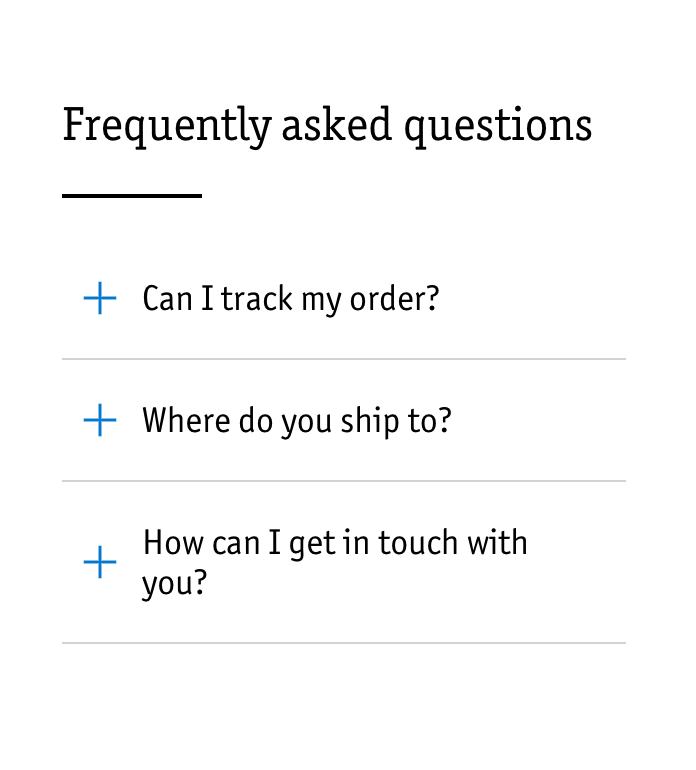This screenshot has height=770, width=696.
Task: Click the plus icon beside "Can I track my order?"
Action: point(100,298)
